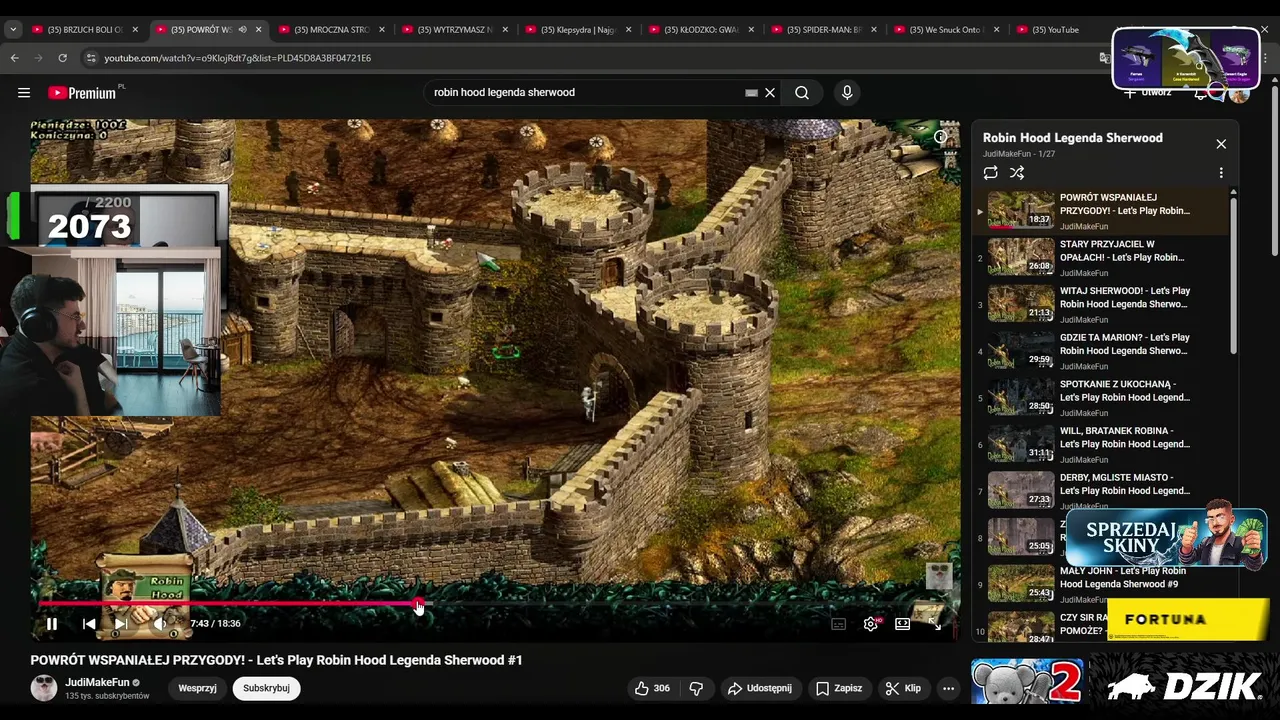Viewport: 1280px width, 720px height.
Task: Play POWRÓT WSPANIAŁEJ PRZYGODY playlist item
Action: pyautogui.click(x=1101, y=211)
